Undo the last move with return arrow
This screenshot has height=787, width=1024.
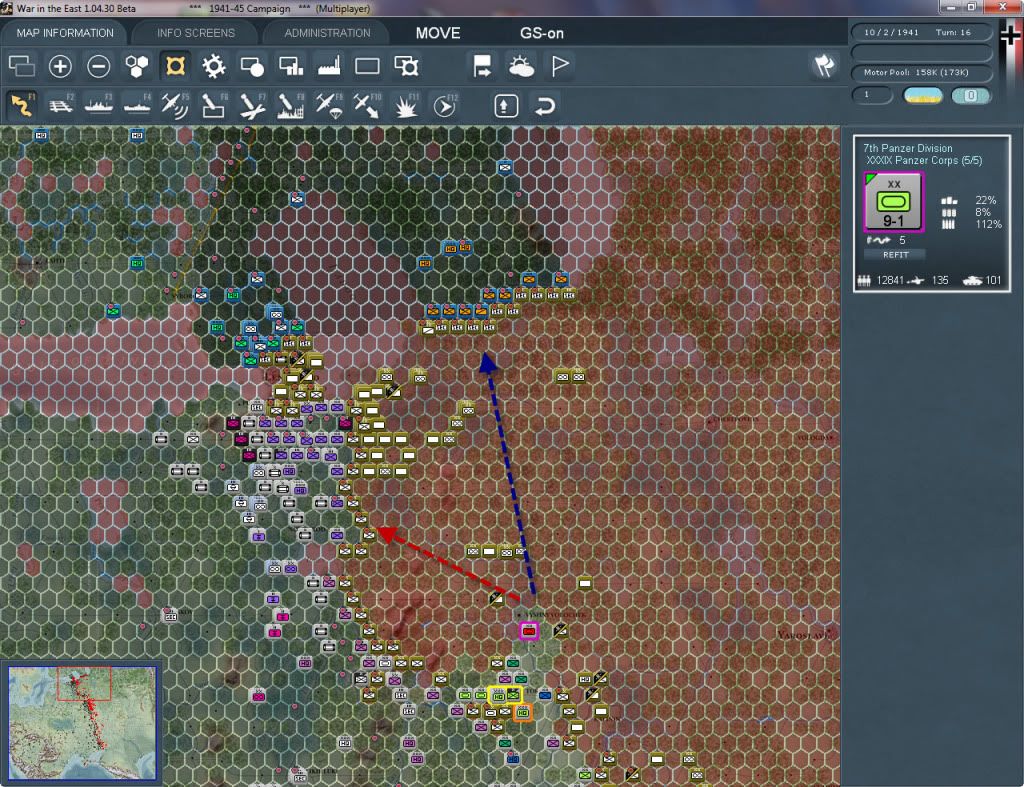[545, 106]
